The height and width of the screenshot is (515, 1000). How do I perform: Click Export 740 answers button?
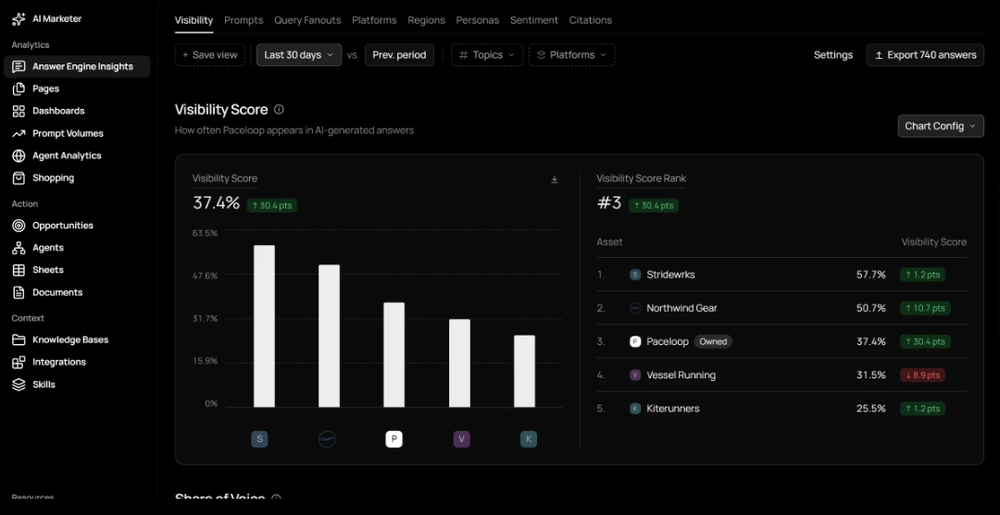click(925, 55)
